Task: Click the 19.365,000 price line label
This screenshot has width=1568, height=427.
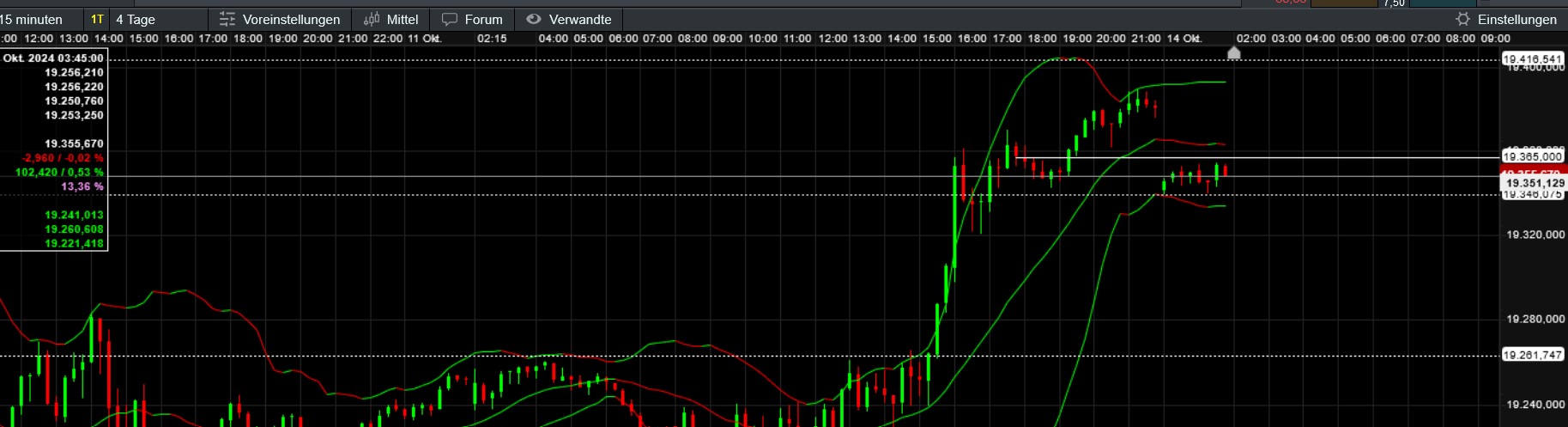Action: [1533, 156]
